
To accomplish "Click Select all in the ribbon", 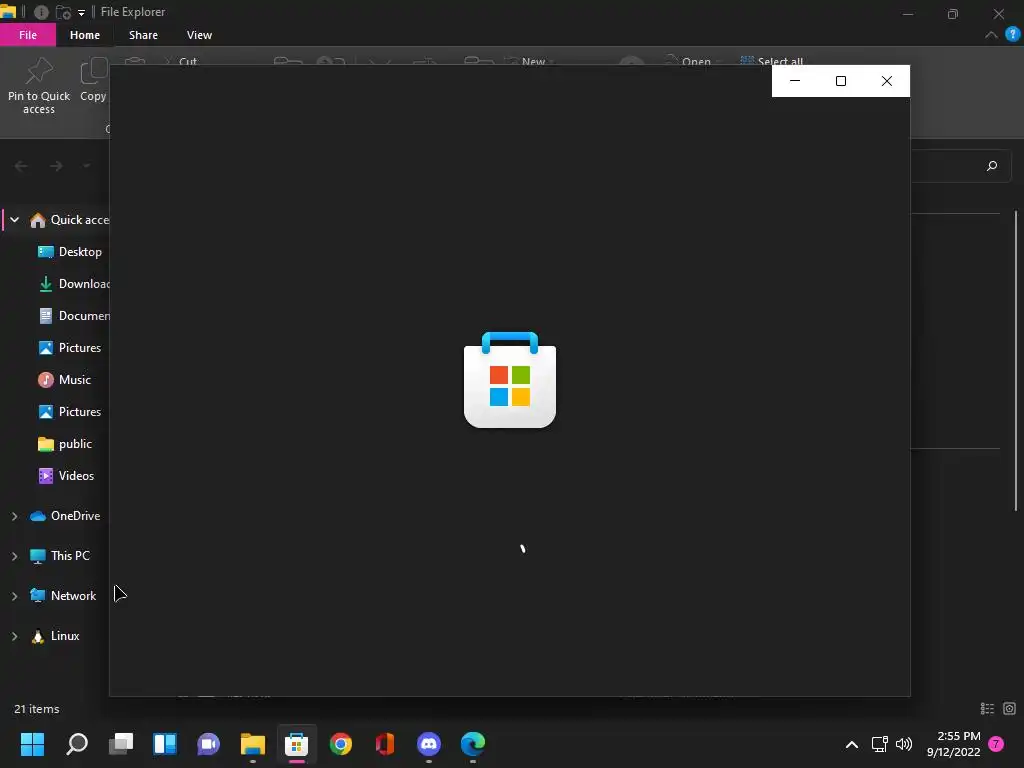I will point(771,61).
